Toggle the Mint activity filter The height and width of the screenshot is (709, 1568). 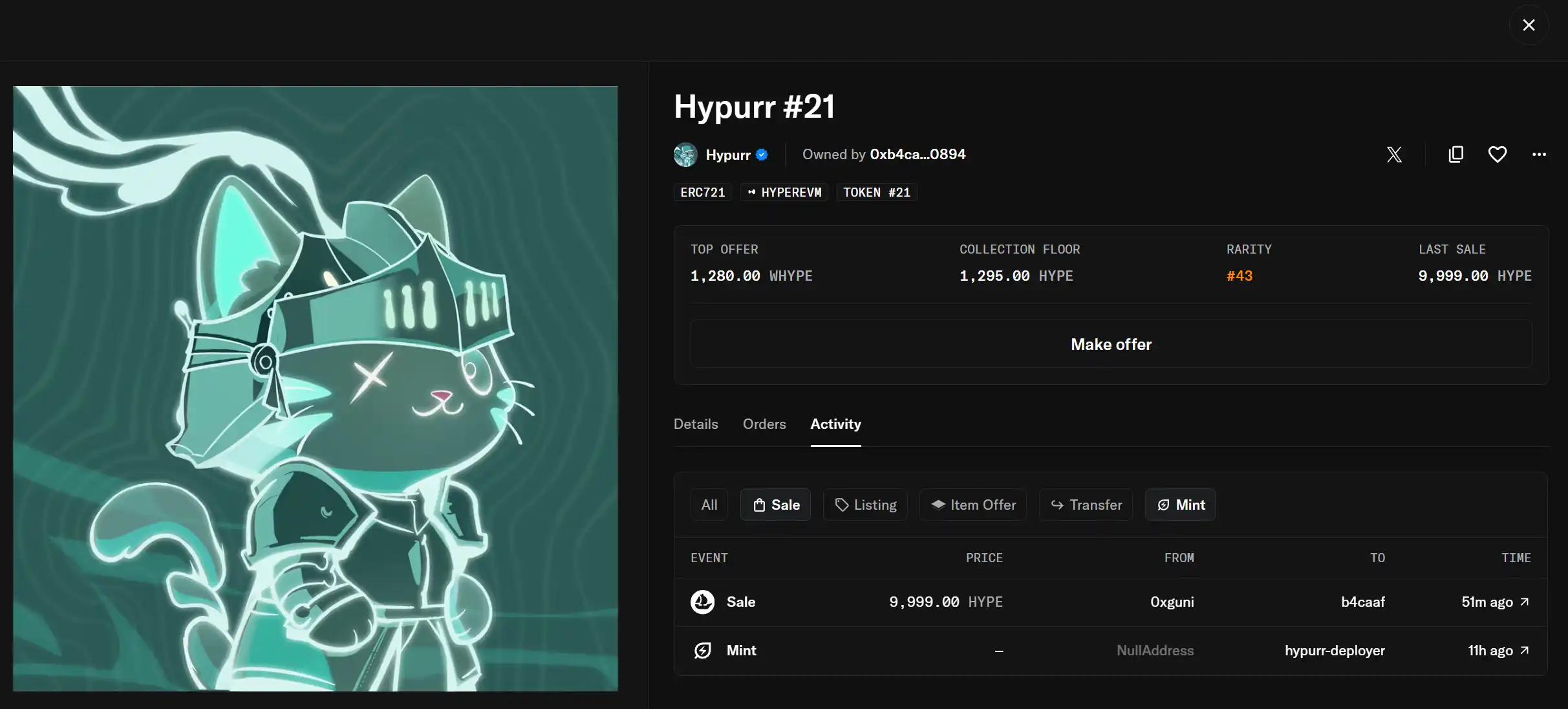click(x=1180, y=505)
